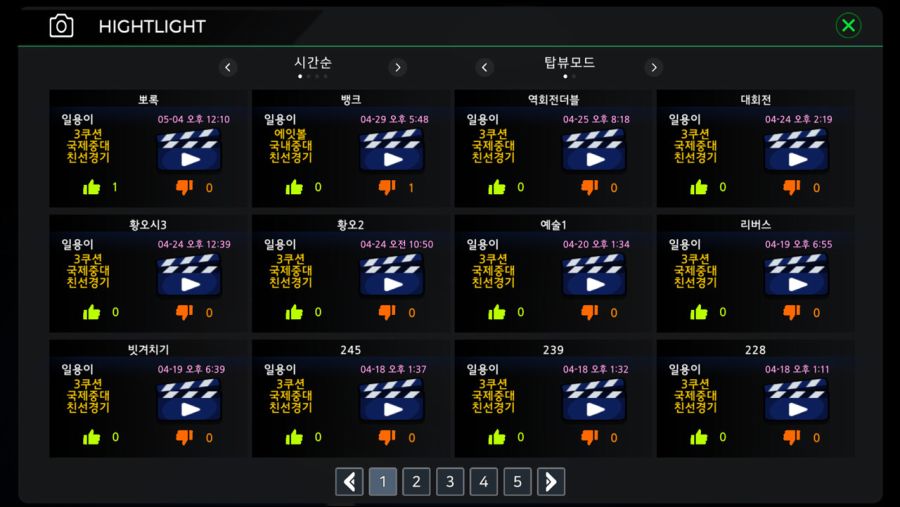Click the camera icon beside HIGHTLIGHT
This screenshot has height=507, width=900.
pos(61,26)
